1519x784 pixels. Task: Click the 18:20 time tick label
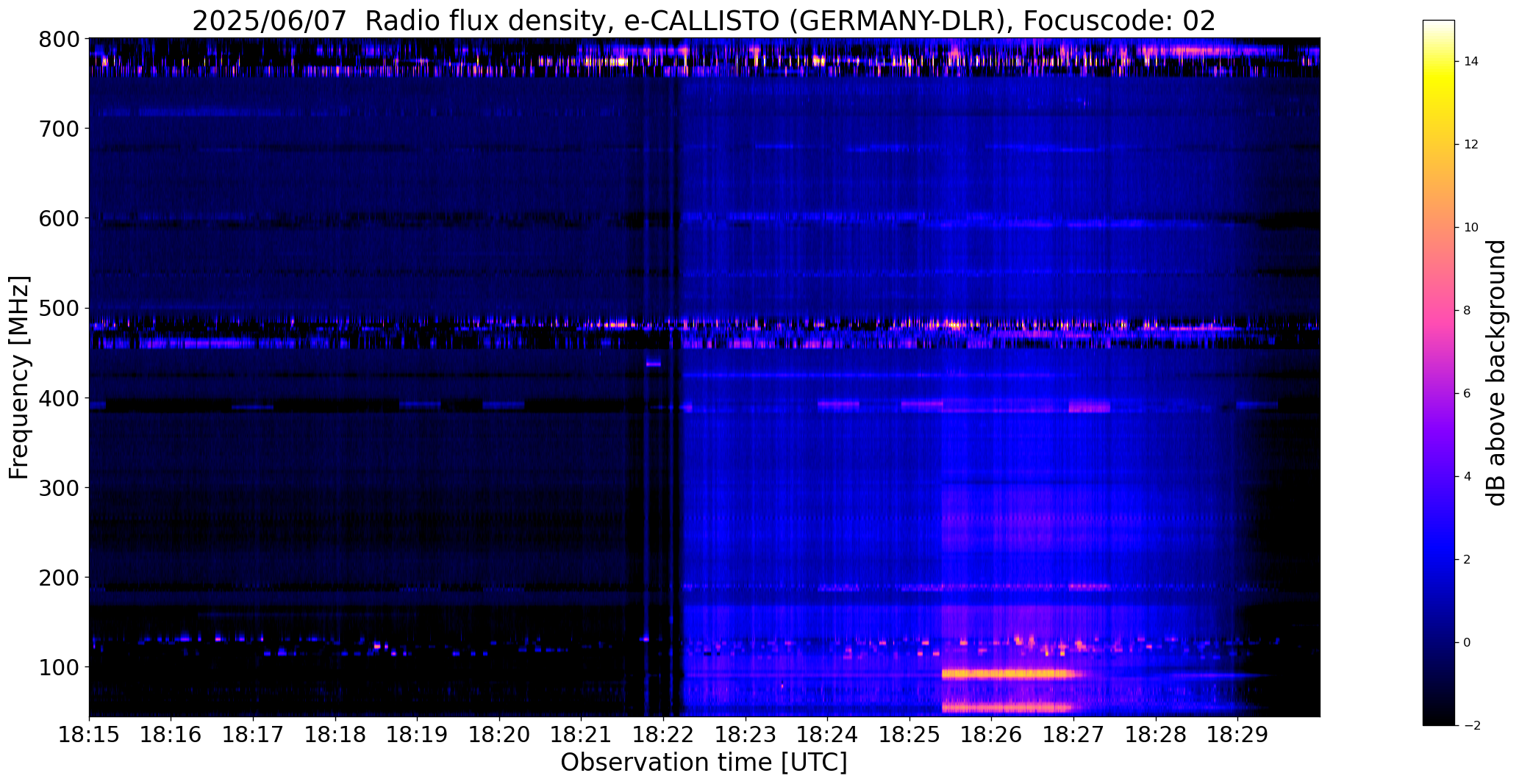pyautogui.click(x=499, y=735)
